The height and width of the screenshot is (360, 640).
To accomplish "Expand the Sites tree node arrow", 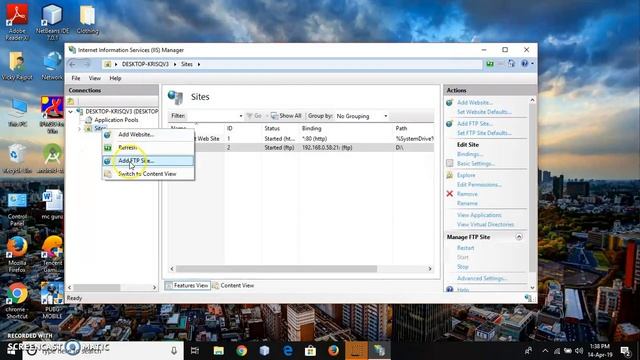I will 79,129.
